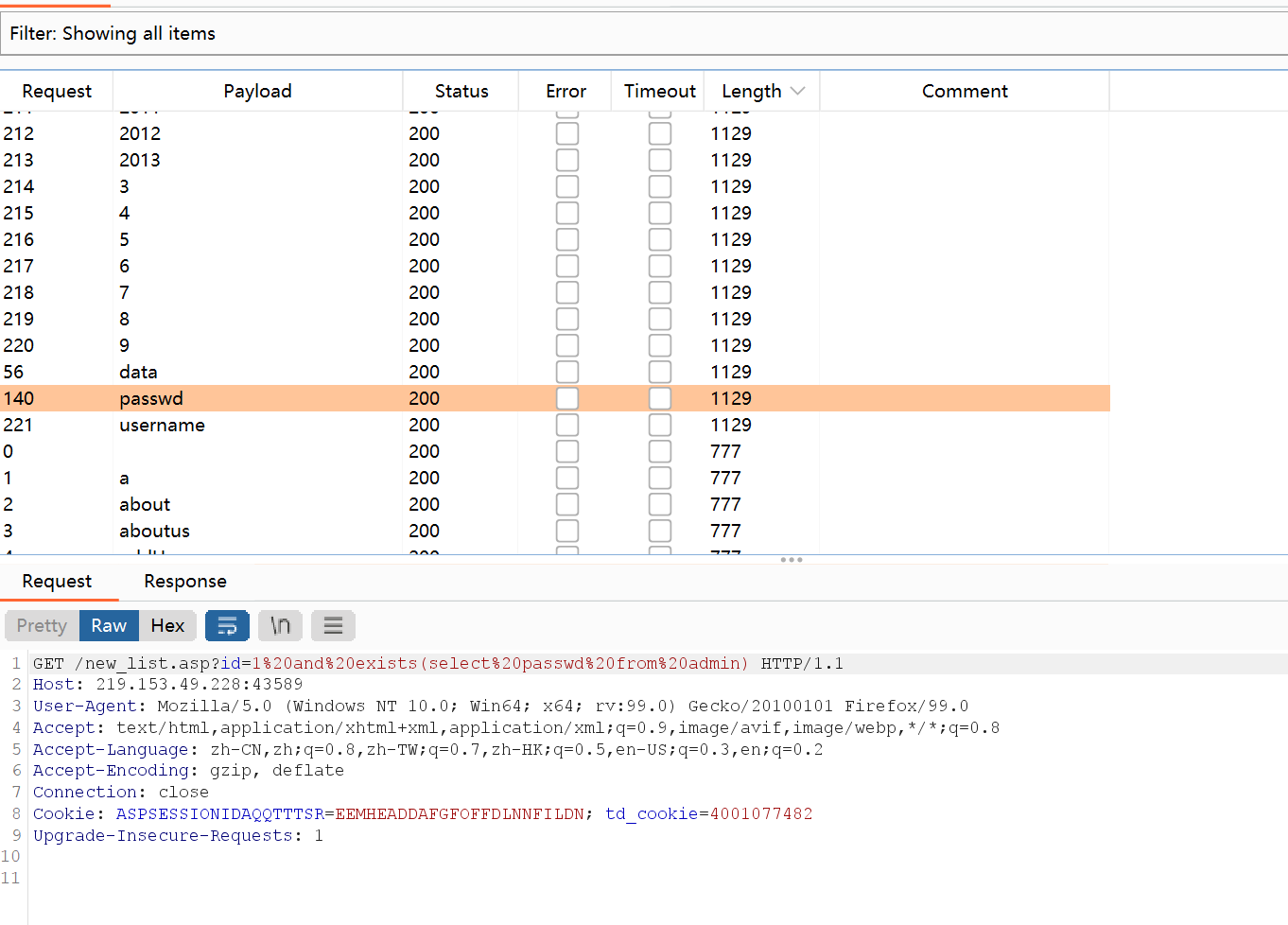Toggle Timeout checkbox in 2013 row
The width and height of the screenshot is (1288, 925).
point(660,160)
